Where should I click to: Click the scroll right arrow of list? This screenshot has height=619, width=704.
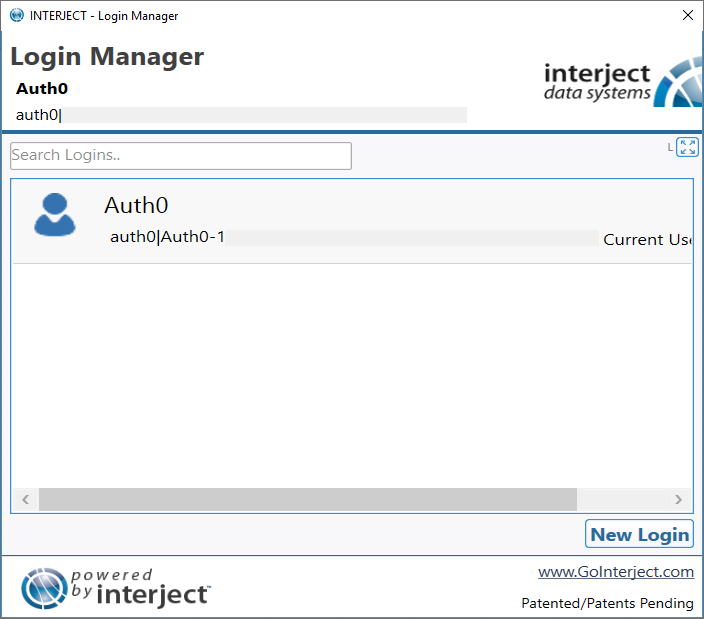pos(678,499)
